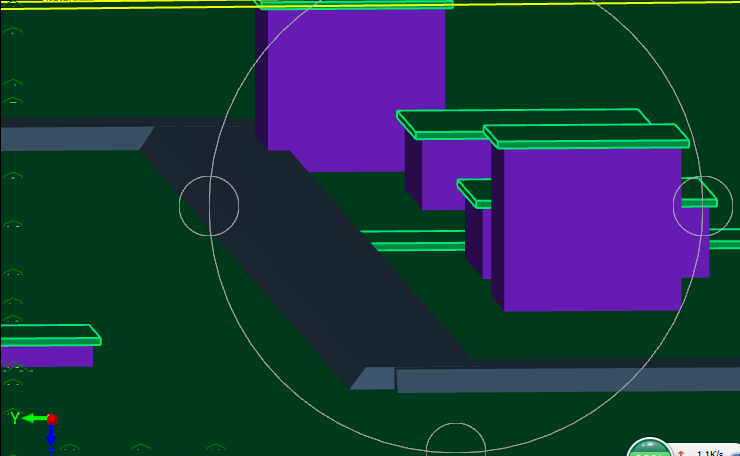
Task: Click the green Y axis arrow
Action: pyautogui.click(x=34, y=419)
